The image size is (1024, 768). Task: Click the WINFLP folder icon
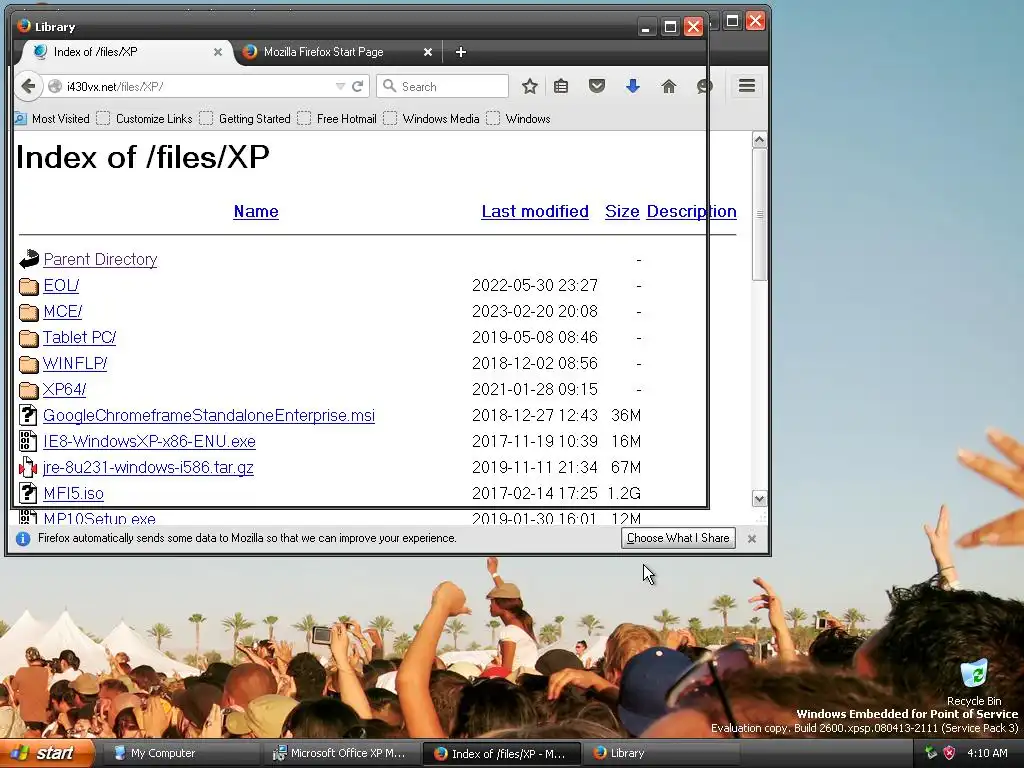28,364
